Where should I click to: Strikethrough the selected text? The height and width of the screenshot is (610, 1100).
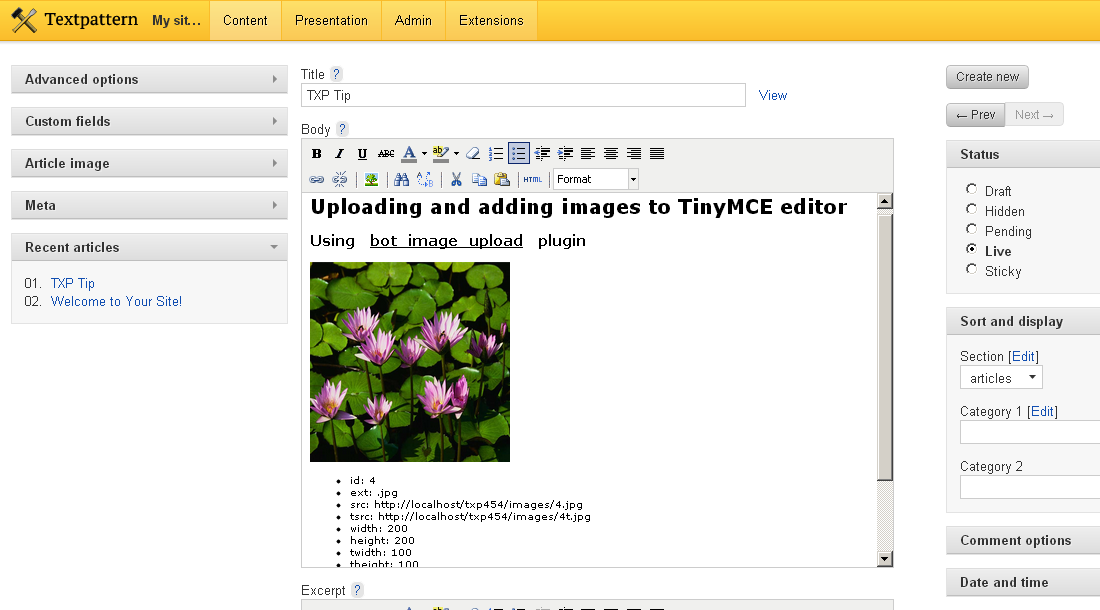[385, 153]
